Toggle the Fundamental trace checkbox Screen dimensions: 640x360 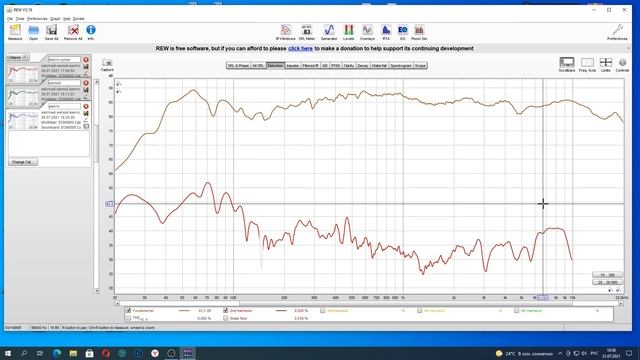tap(129, 311)
